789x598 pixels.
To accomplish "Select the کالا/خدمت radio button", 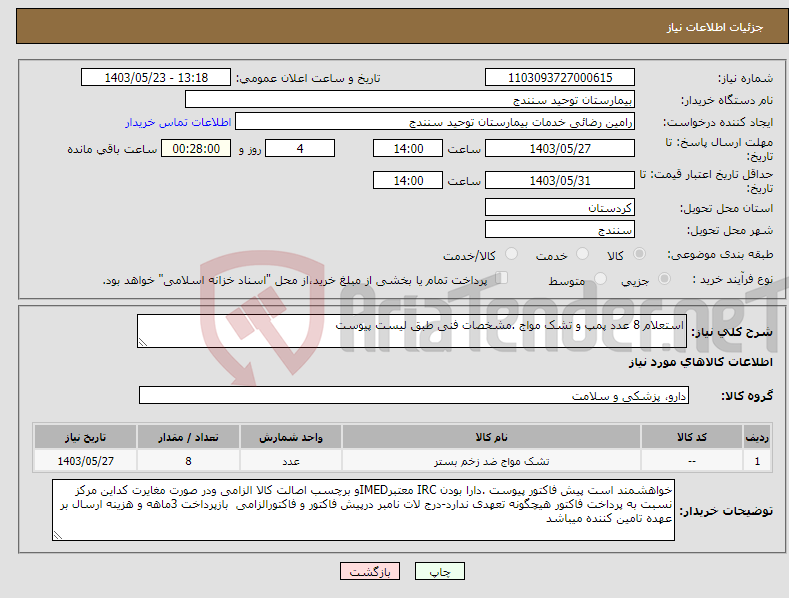I will pyautogui.click(x=511, y=254).
